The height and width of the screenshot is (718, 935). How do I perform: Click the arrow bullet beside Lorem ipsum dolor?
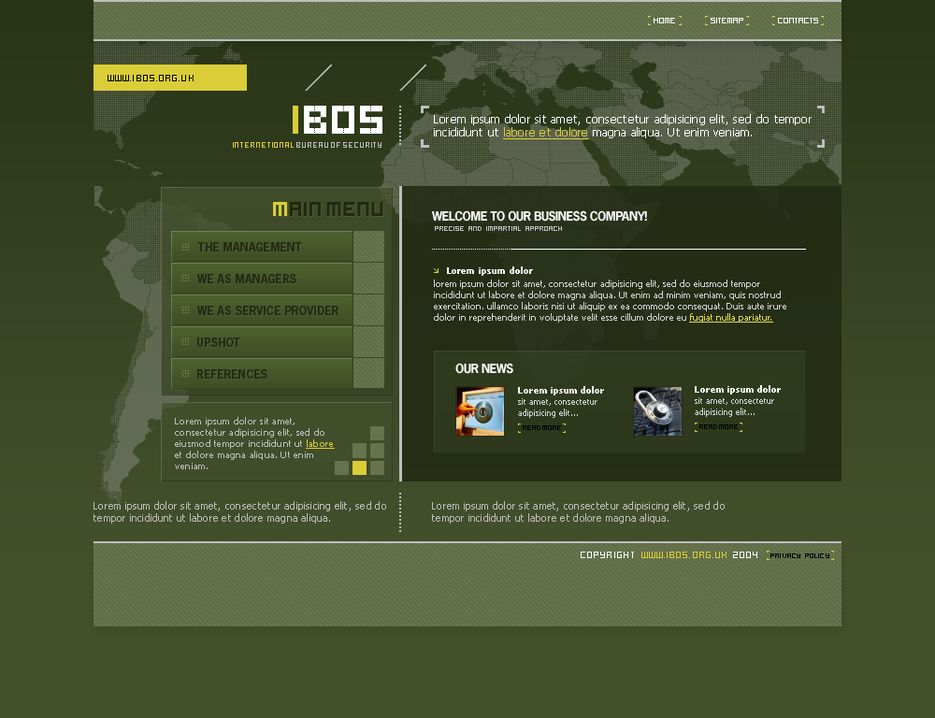click(436, 271)
